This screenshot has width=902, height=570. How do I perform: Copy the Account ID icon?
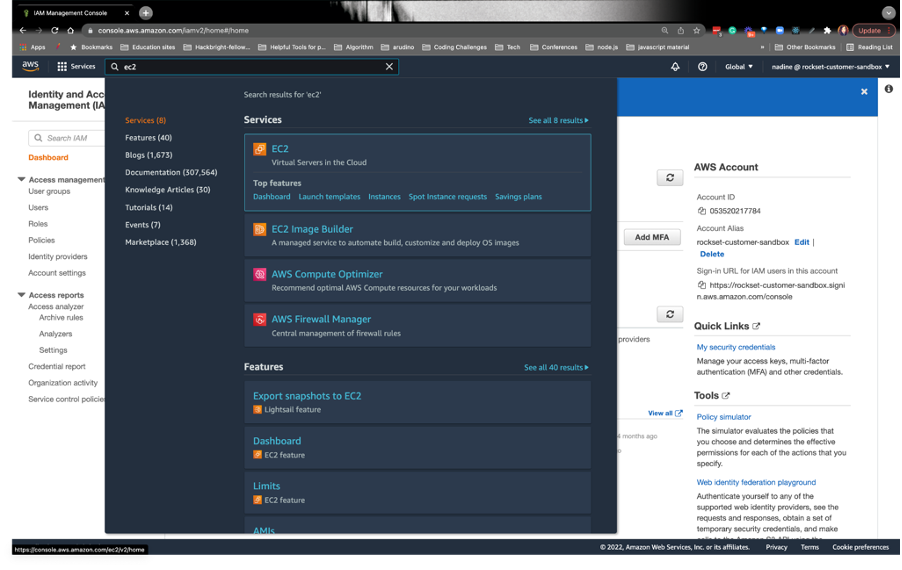tap(701, 211)
